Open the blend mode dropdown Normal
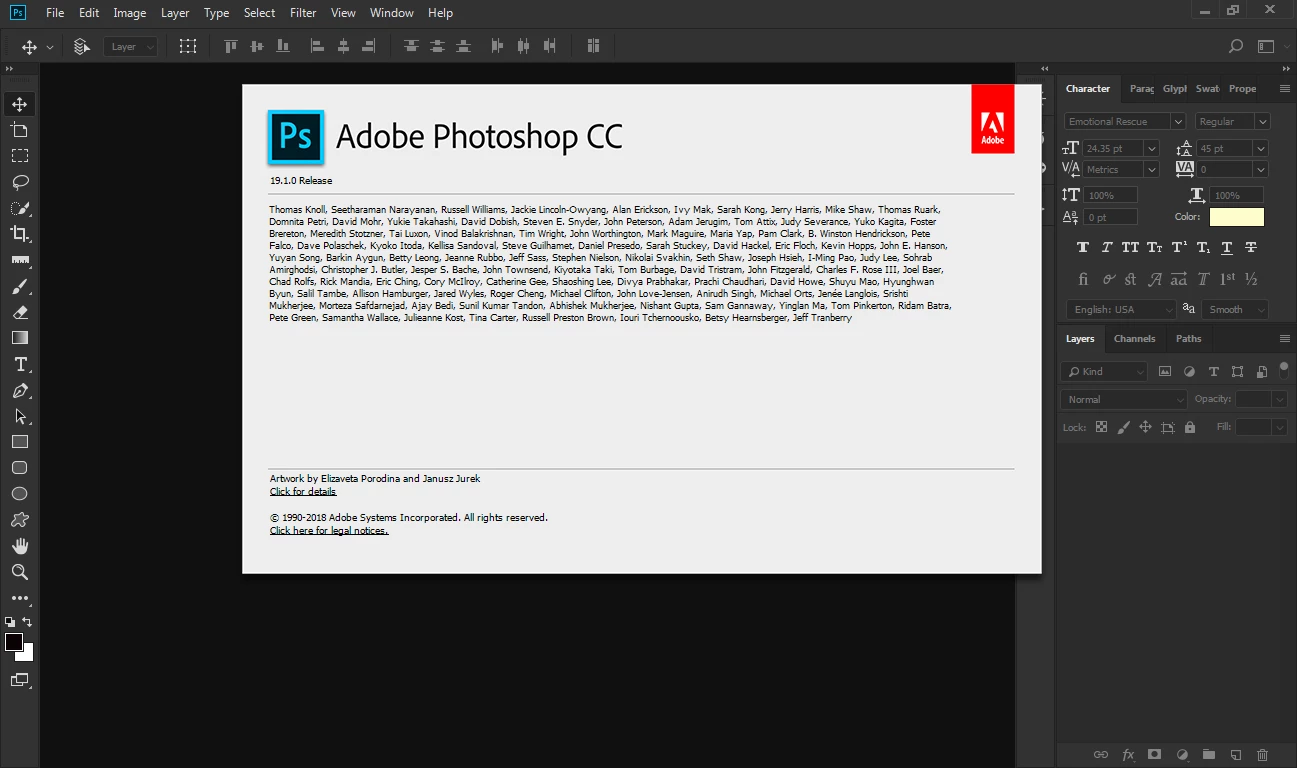Image resolution: width=1297 pixels, height=768 pixels. [1123, 399]
